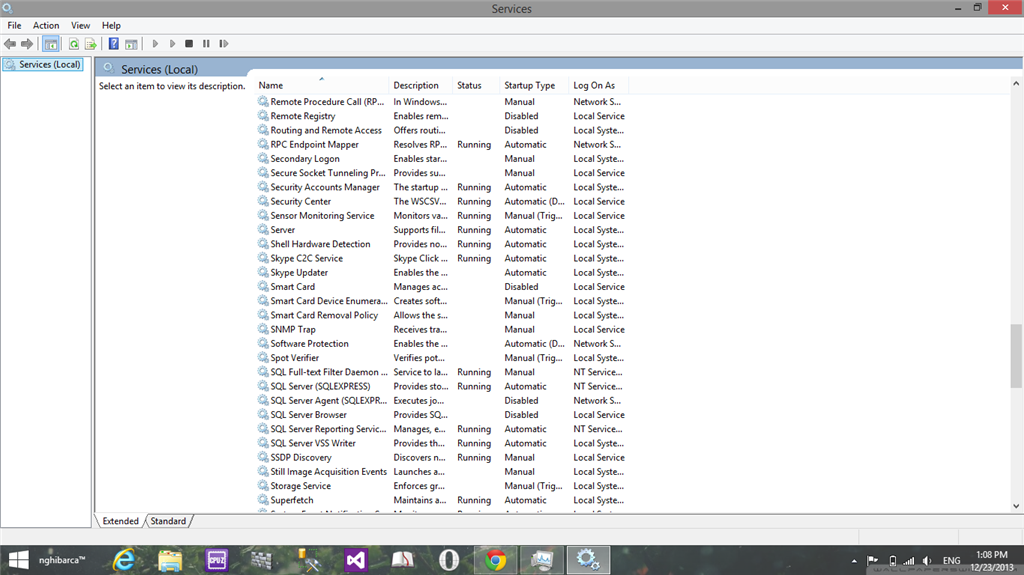Open the View menu
1024x575 pixels.
80,25
